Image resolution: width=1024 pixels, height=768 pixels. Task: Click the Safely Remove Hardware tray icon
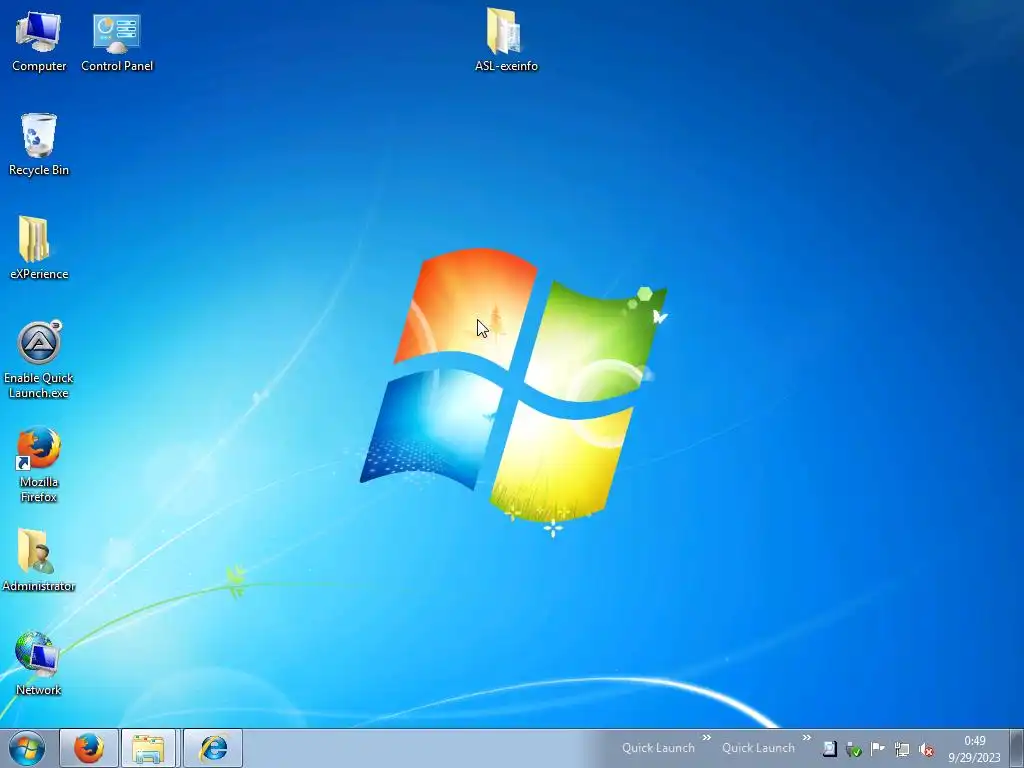point(854,749)
